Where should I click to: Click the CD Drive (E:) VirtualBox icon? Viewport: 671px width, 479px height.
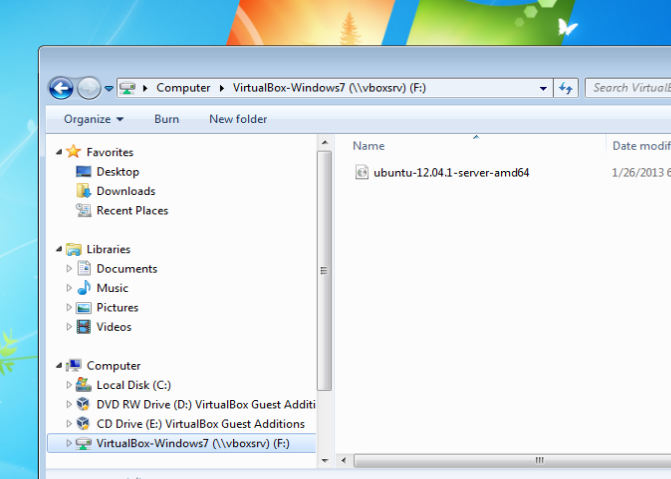[83, 423]
